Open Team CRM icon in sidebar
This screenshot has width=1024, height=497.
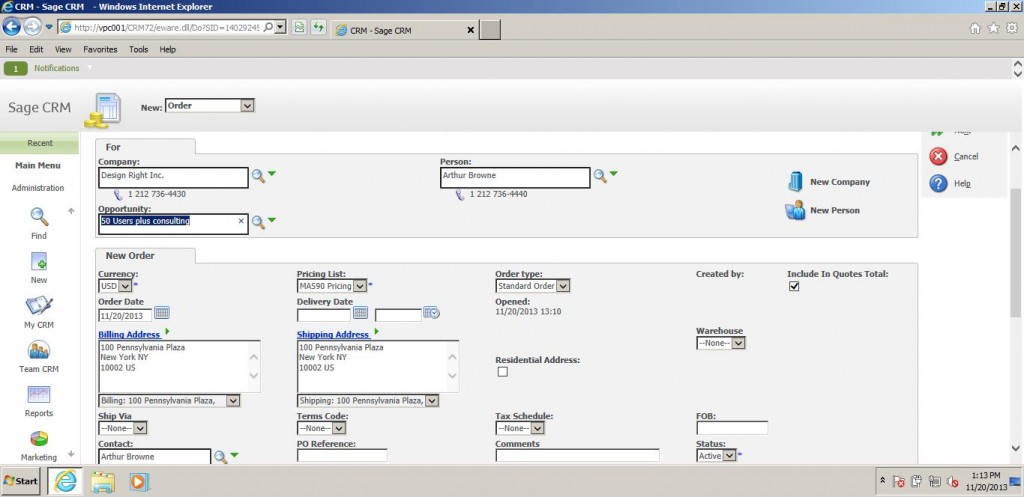coord(39,350)
